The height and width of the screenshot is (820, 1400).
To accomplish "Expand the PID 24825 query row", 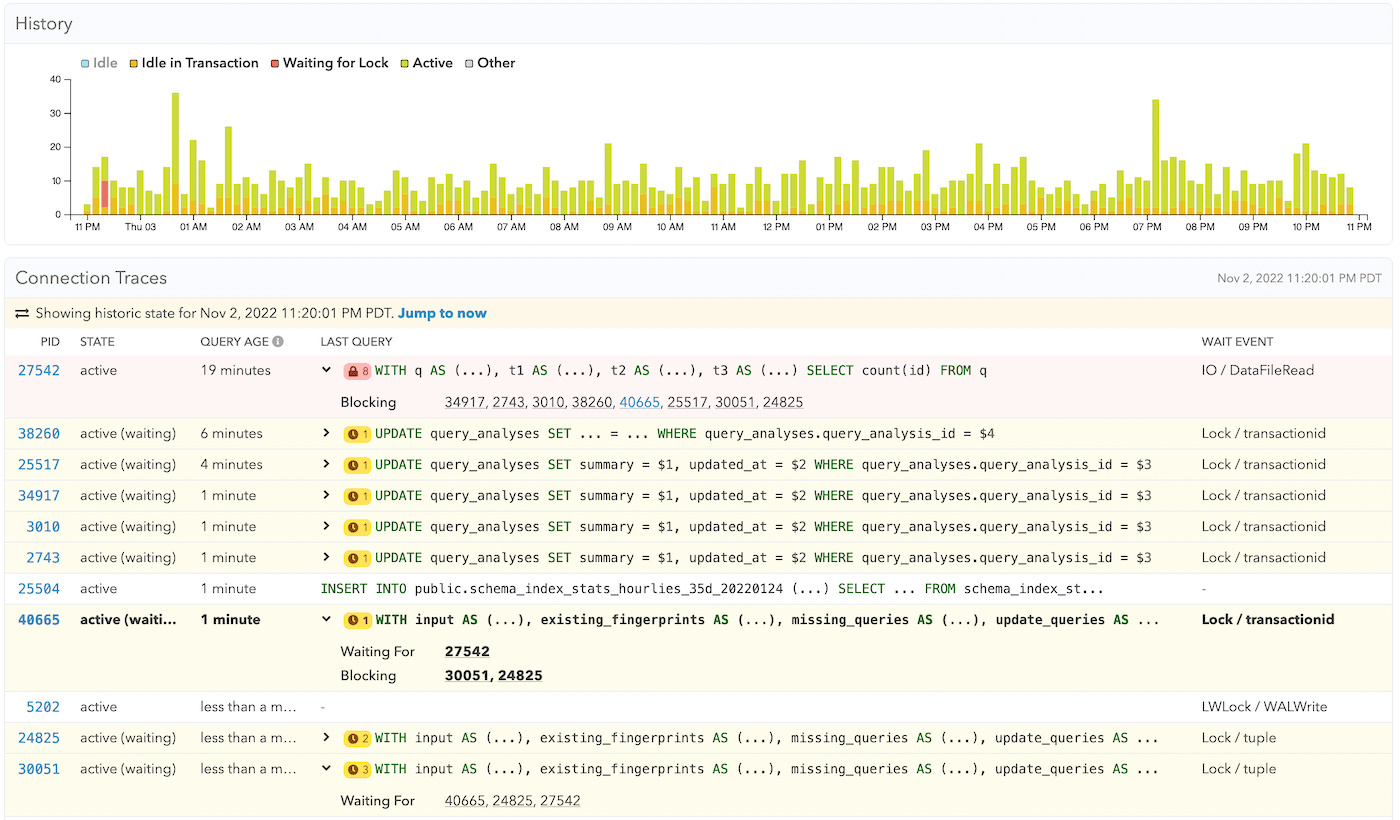I will click(326, 738).
